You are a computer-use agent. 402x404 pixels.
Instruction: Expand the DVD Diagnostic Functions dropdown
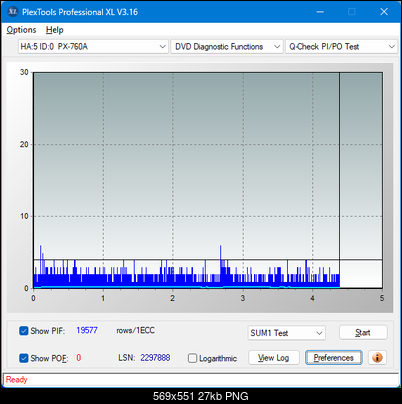227,47
